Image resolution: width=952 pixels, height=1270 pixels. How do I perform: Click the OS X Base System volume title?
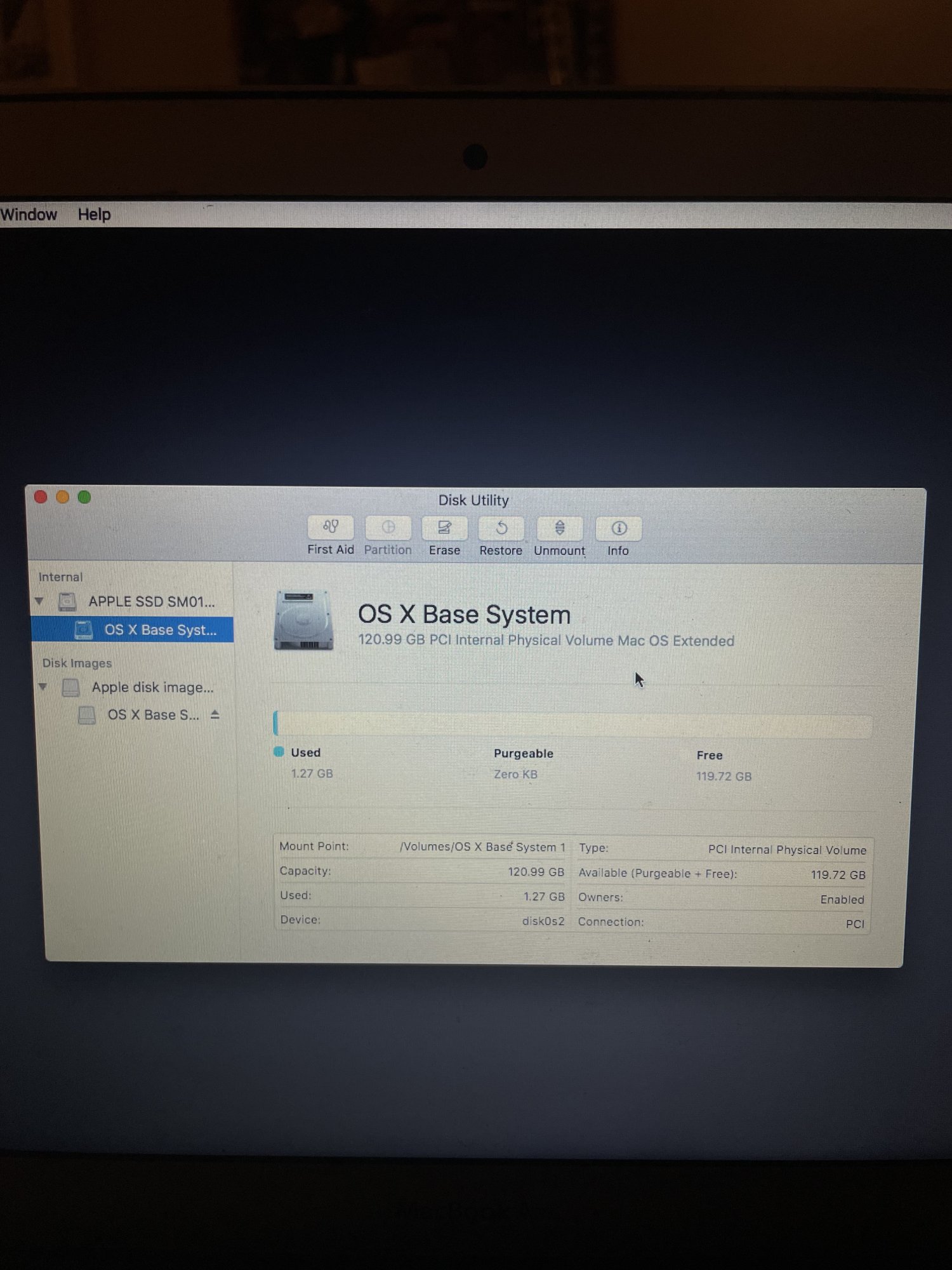(465, 615)
